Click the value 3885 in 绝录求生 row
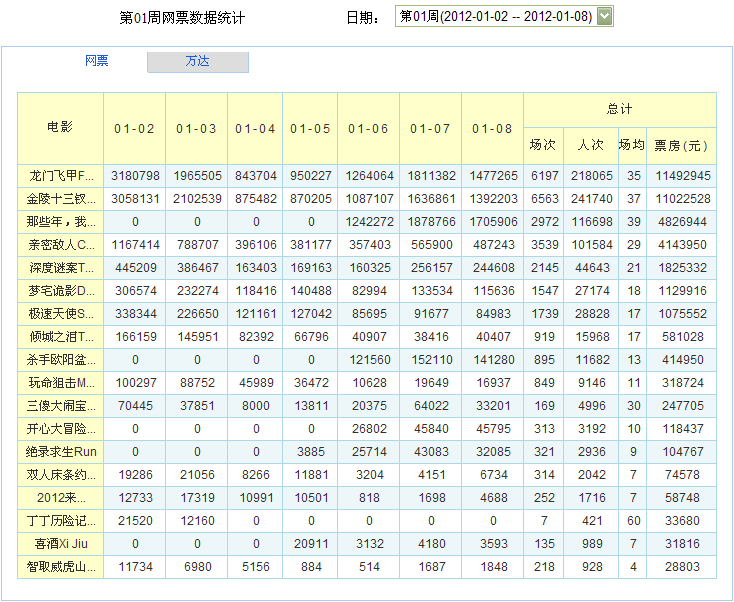 pos(311,452)
